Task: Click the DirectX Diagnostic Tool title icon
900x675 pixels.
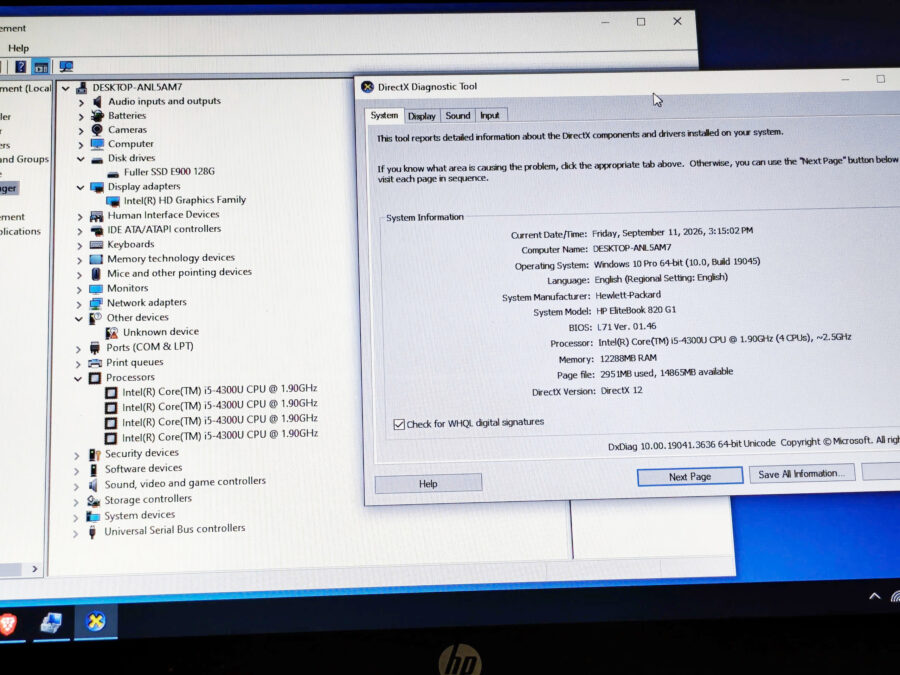Action: pos(367,87)
